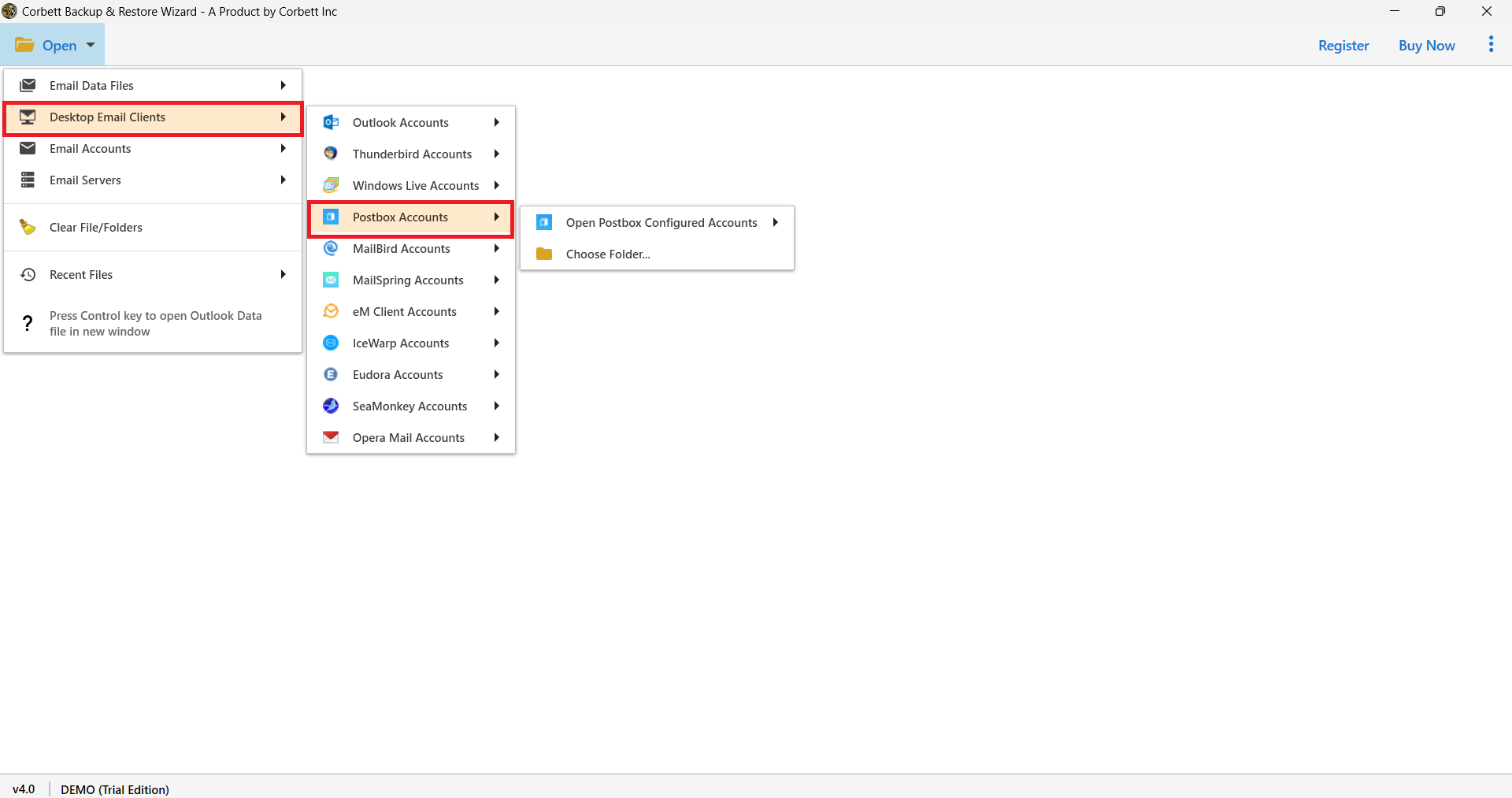The image size is (1512, 798).
Task: Select MailSpring Accounts entry
Action: point(410,280)
